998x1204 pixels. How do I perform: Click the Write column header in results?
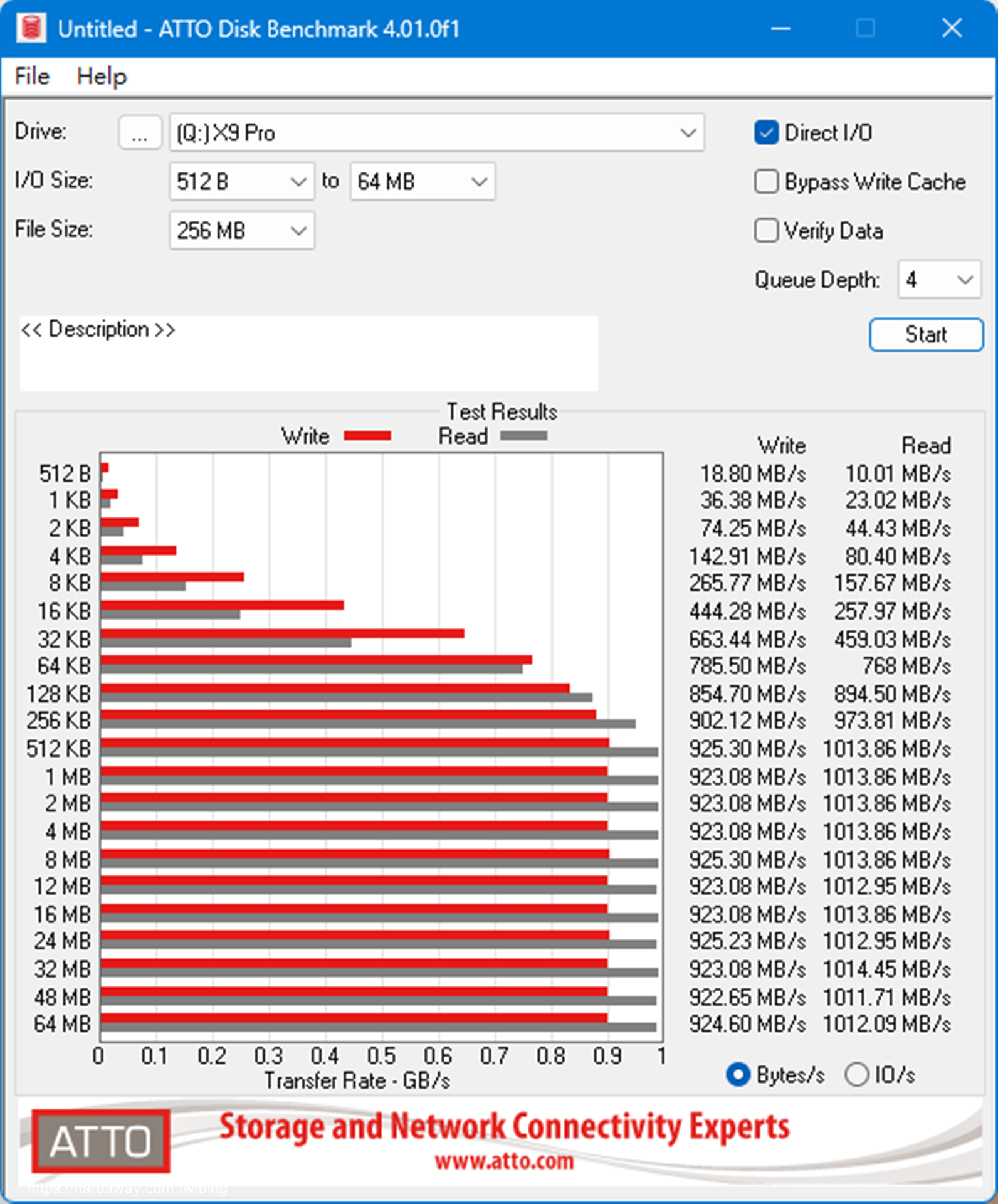tap(781, 446)
